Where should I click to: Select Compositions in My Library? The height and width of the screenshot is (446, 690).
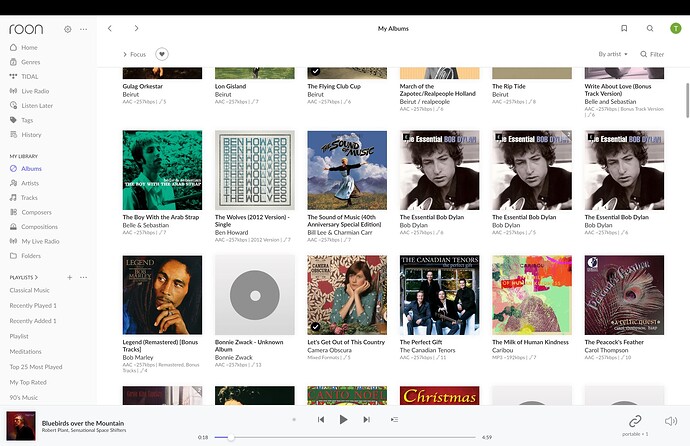pyautogui.click(x=34, y=227)
